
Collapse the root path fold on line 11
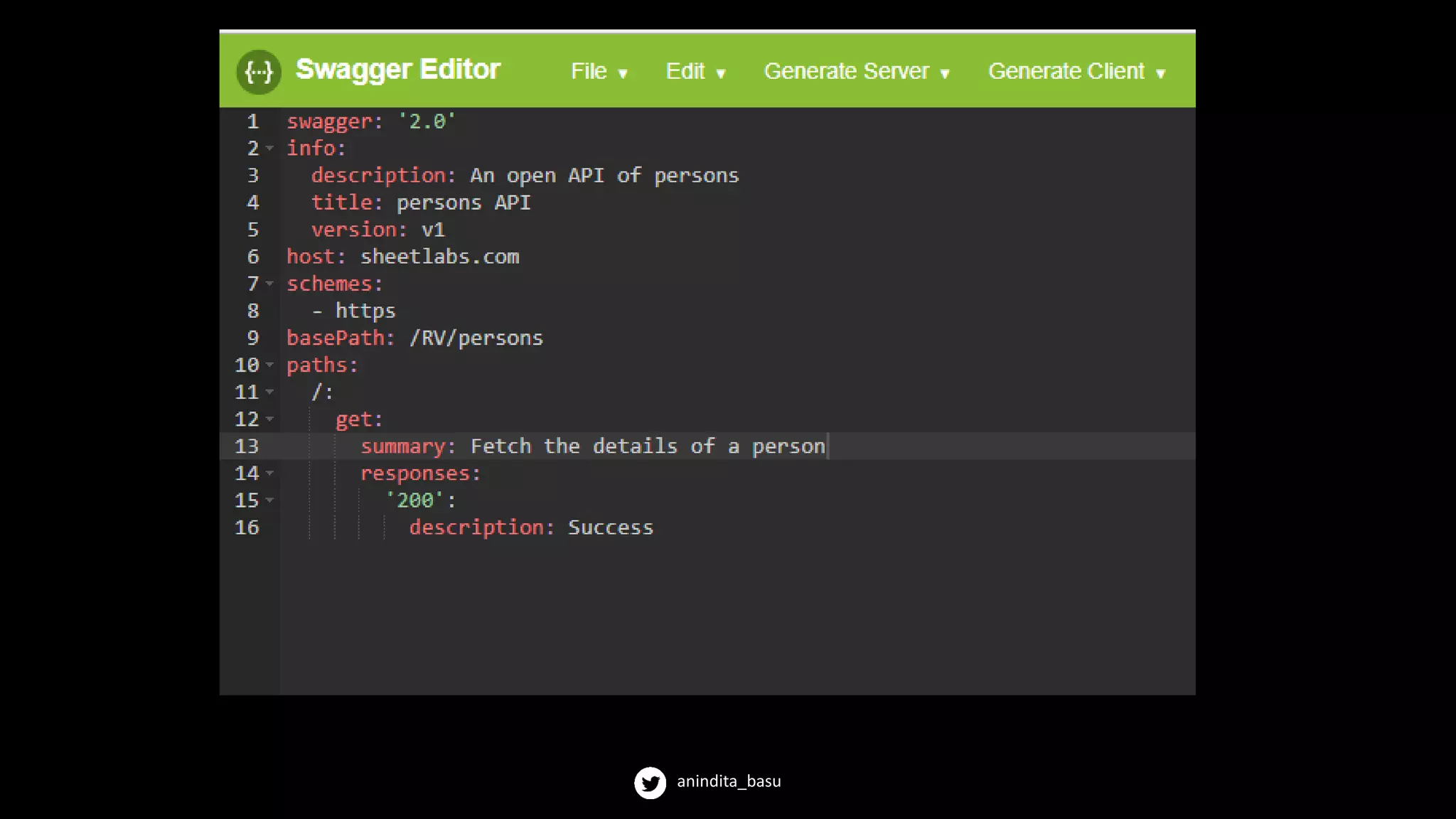[x=270, y=392]
